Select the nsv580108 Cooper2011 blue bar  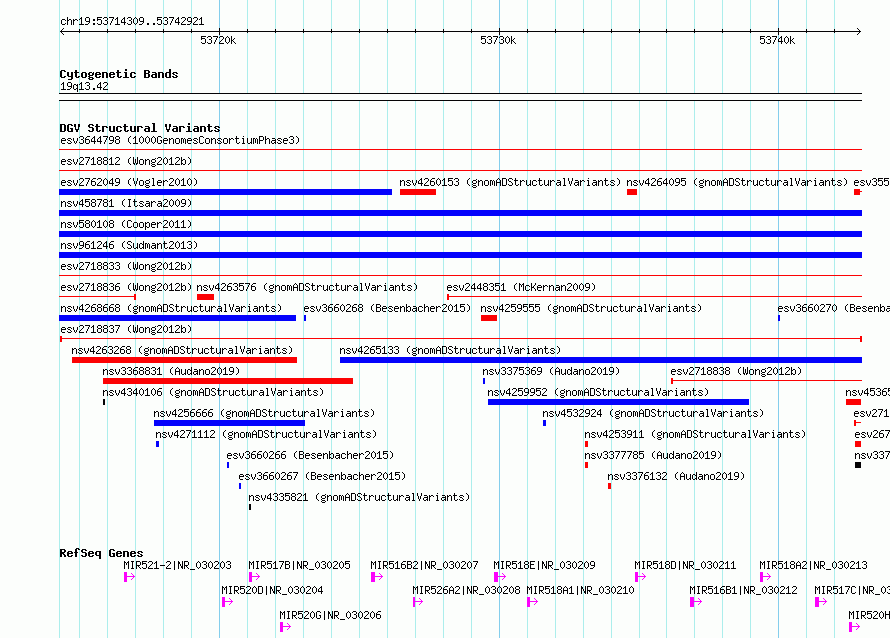pyautogui.click(x=460, y=234)
